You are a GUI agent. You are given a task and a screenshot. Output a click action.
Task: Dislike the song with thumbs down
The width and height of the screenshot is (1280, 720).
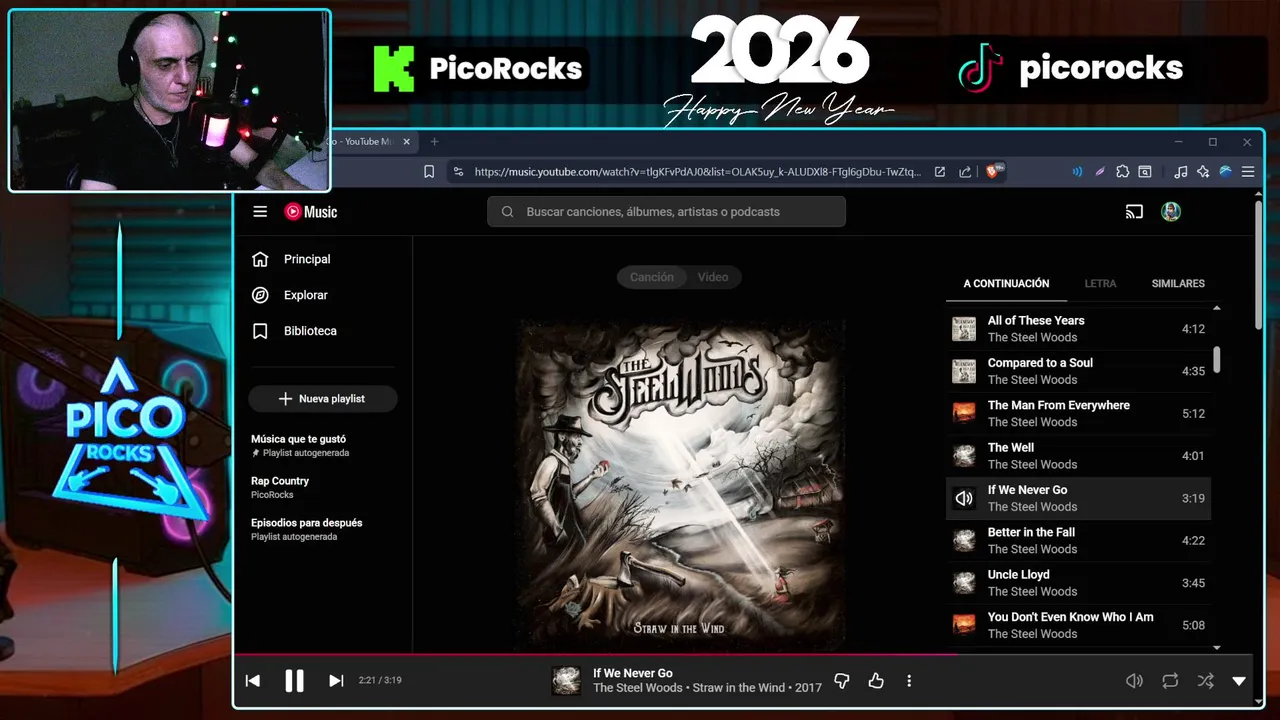(x=842, y=681)
